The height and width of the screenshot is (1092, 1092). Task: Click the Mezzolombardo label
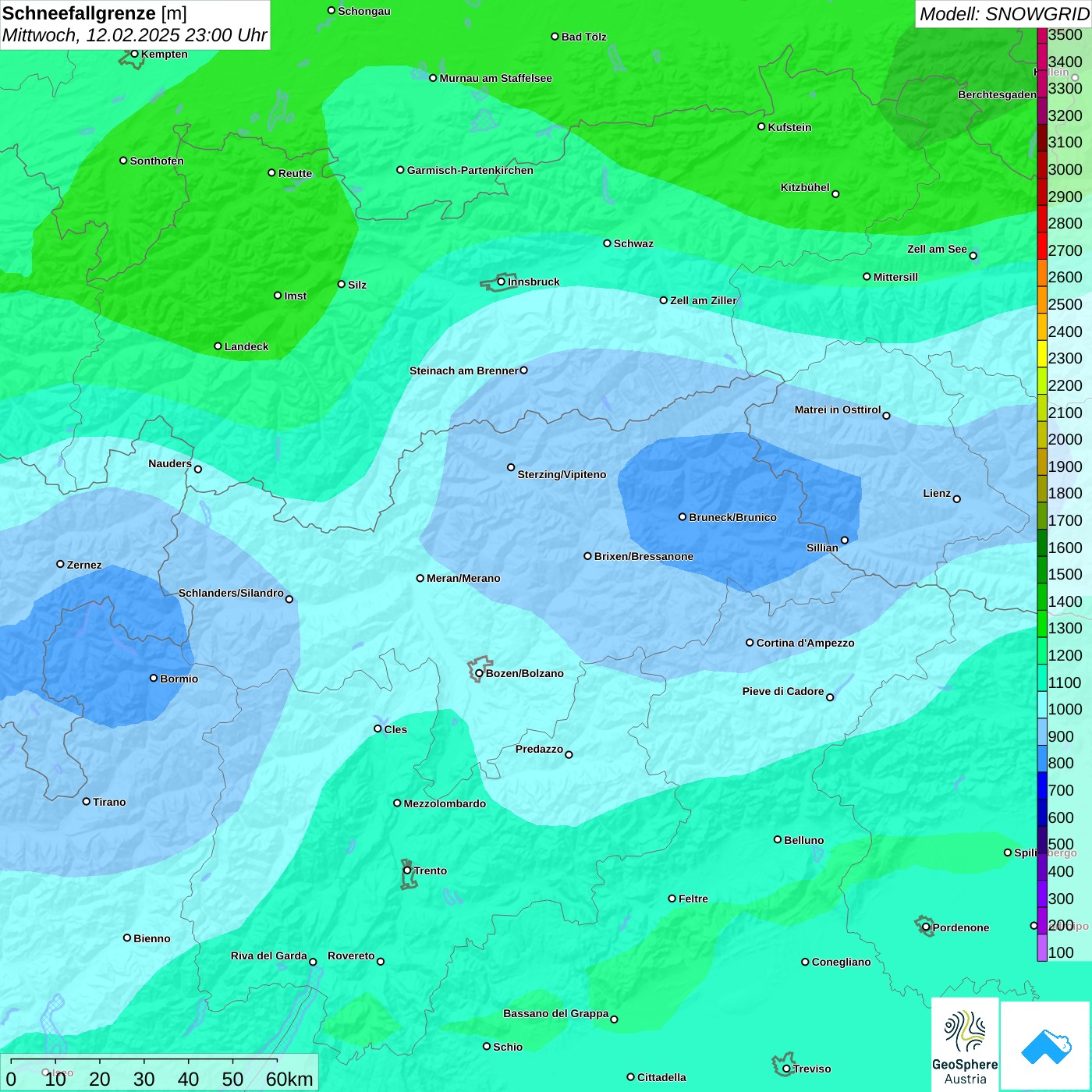[x=445, y=803]
